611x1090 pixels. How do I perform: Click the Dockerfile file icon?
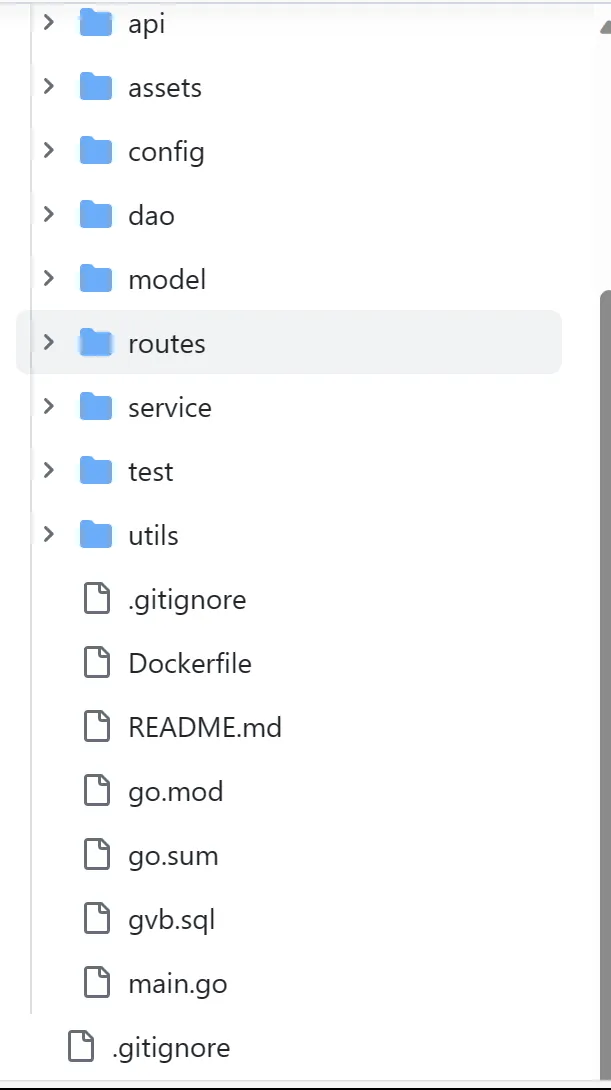(97, 664)
